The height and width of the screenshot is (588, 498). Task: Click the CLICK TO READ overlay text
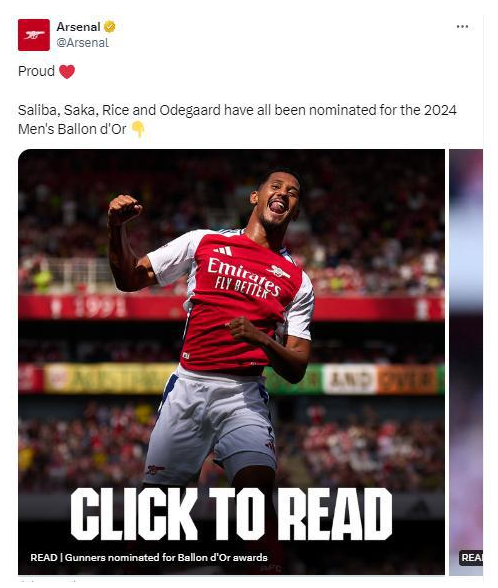[231, 514]
